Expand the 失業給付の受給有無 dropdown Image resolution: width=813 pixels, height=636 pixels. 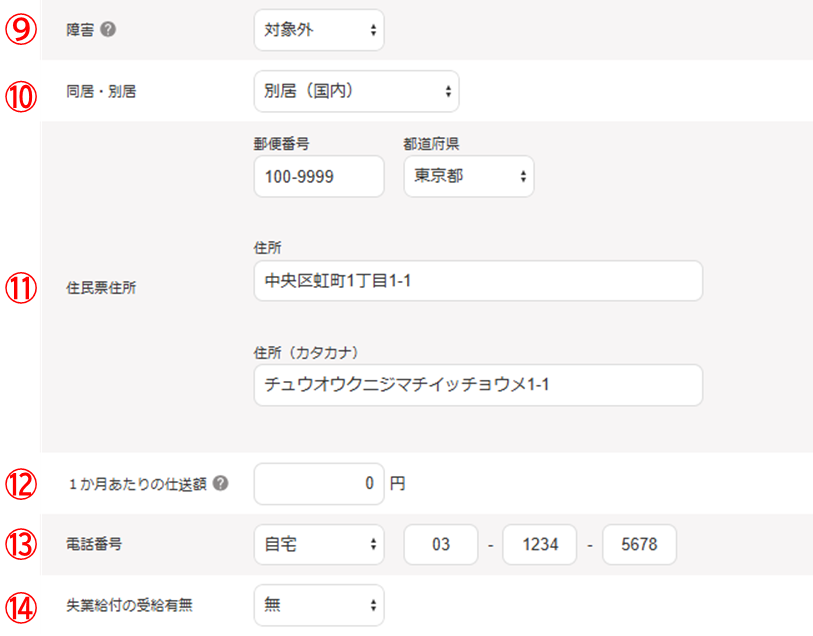[318, 605]
